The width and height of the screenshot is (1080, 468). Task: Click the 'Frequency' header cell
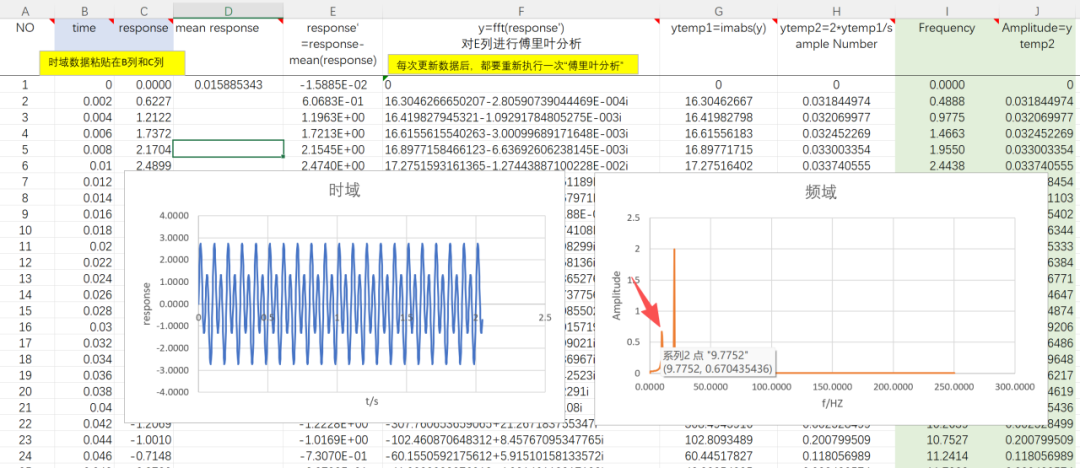946,48
